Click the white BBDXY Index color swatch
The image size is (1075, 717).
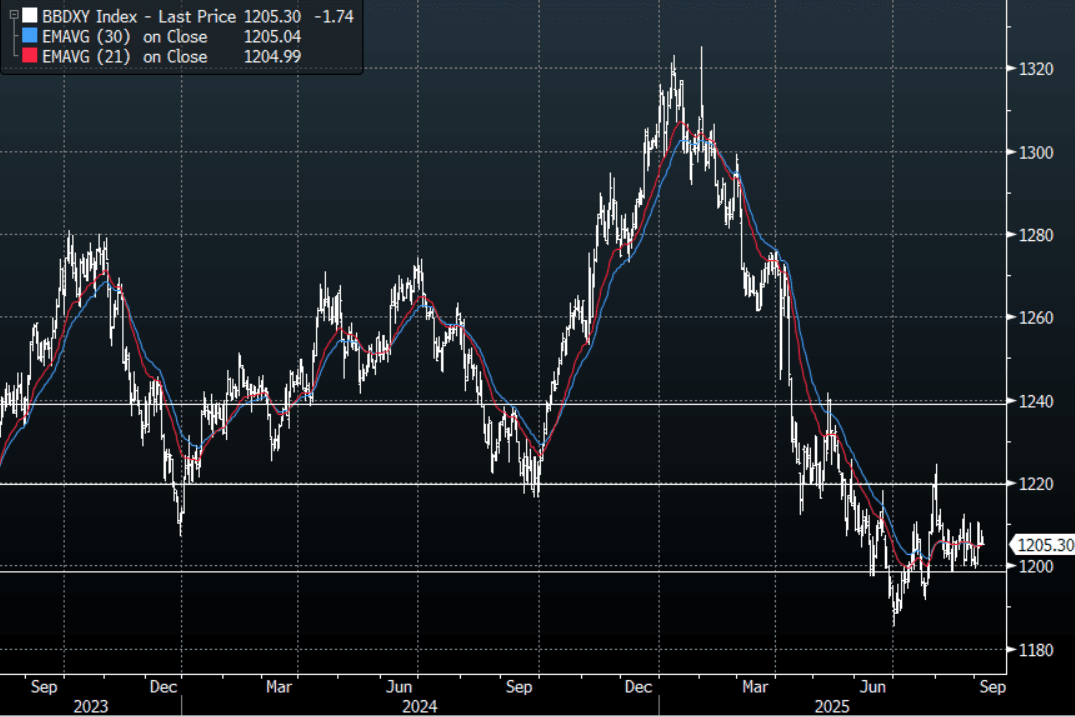coord(29,16)
